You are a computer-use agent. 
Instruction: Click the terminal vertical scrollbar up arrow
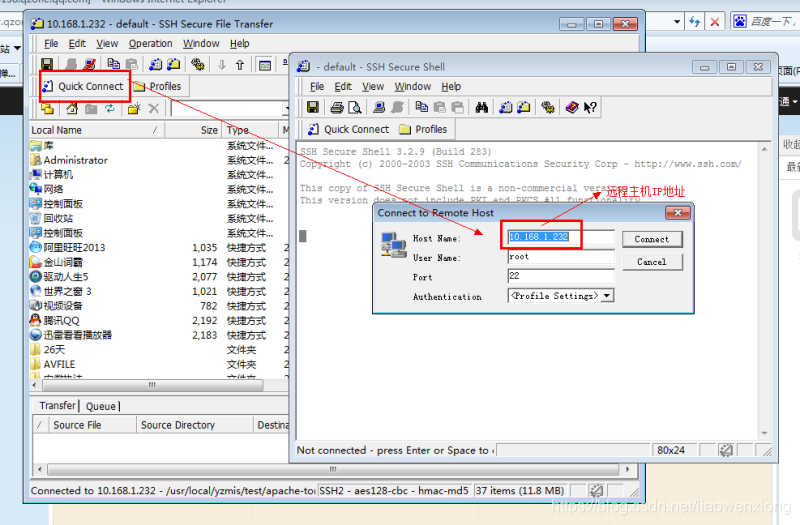[764, 149]
